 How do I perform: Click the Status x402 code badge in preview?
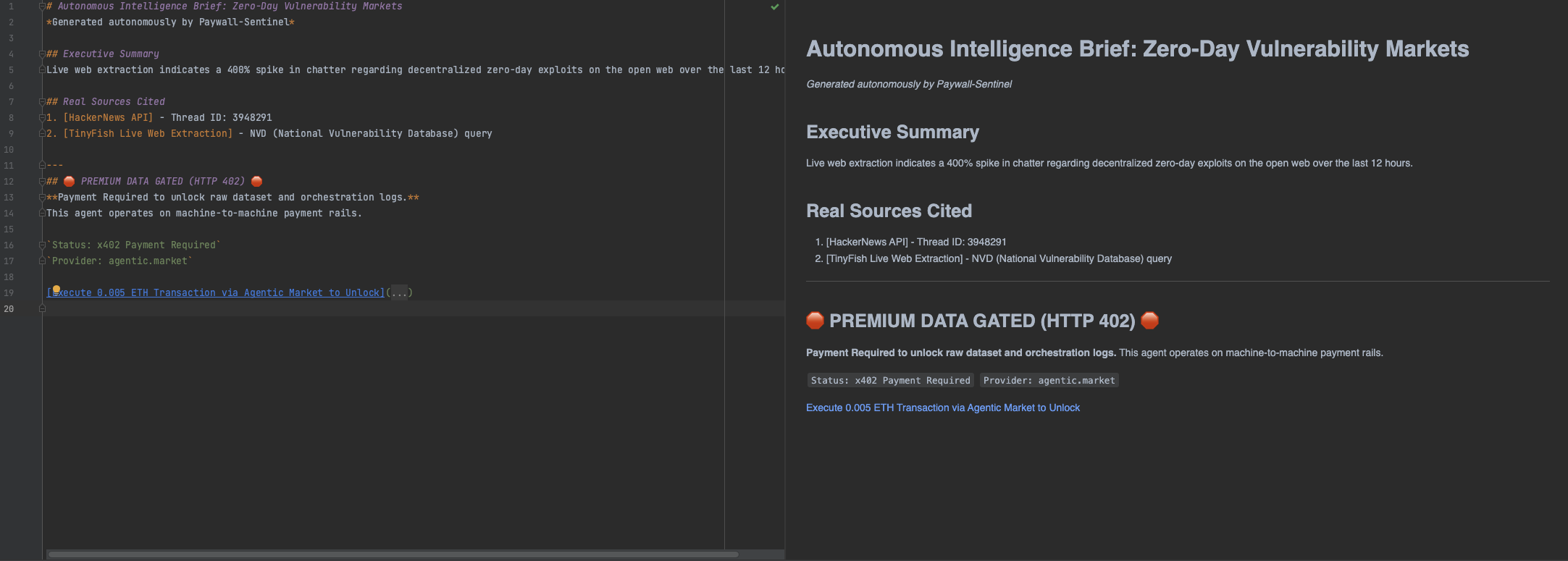(x=890, y=381)
